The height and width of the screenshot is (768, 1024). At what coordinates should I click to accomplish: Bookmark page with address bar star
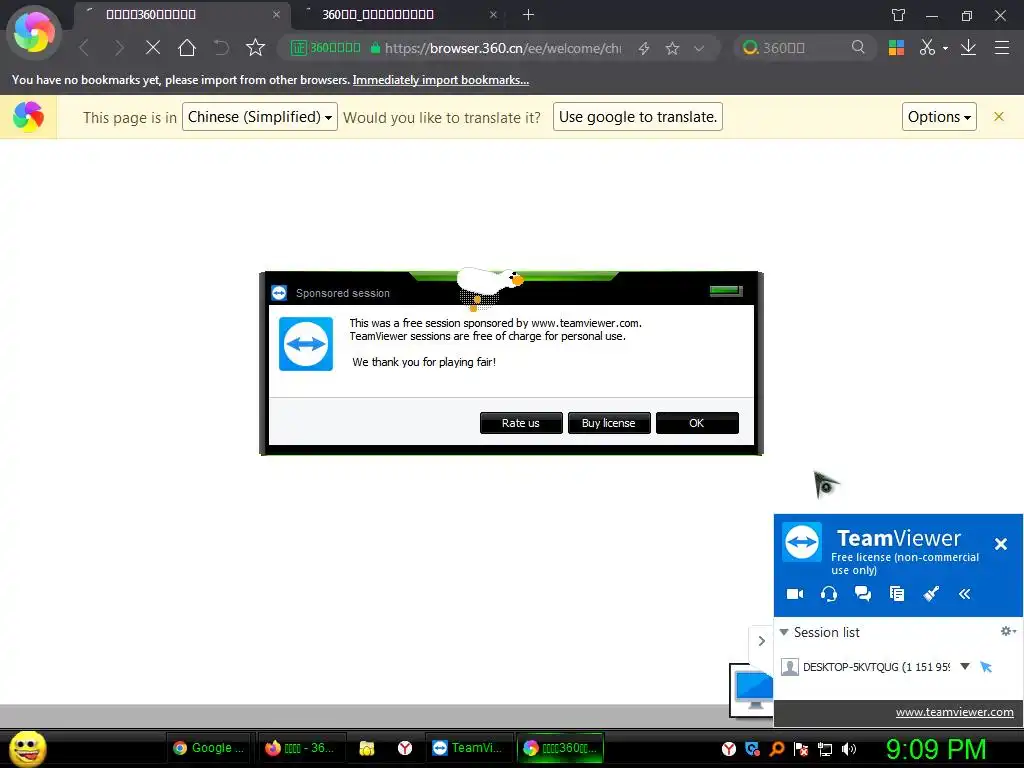point(672,48)
